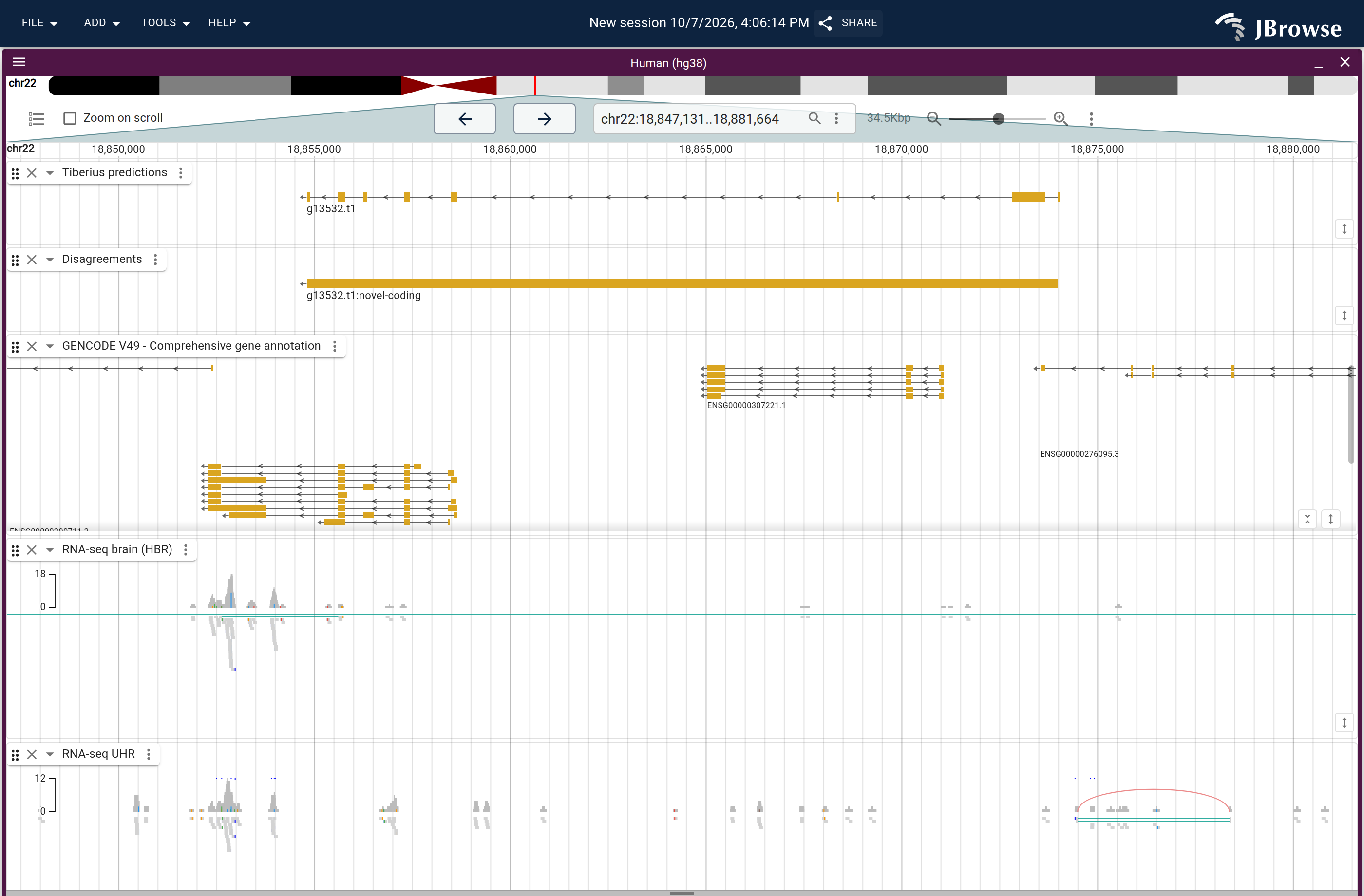The width and height of the screenshot is (1364, 896).
Task: Collapse the RNA-seq UHR track arrow
Action: click(x=50, y=754)
